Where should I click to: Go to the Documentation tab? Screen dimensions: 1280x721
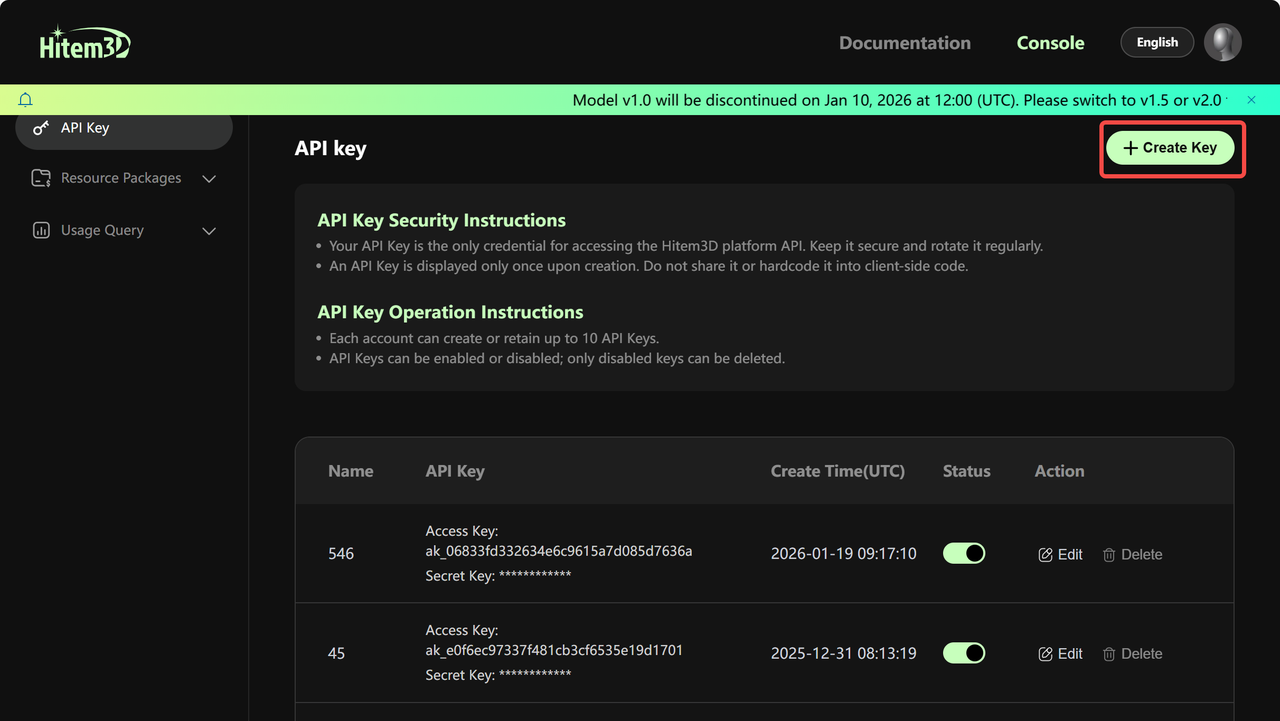click(904, 43)
